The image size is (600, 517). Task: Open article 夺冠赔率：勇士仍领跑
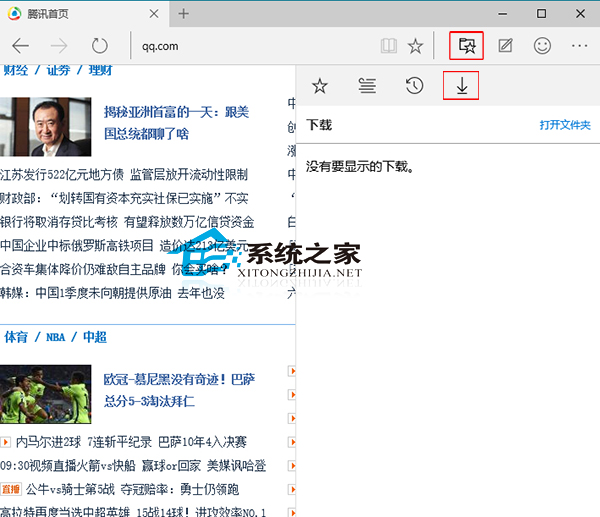(x=180, y=489)
